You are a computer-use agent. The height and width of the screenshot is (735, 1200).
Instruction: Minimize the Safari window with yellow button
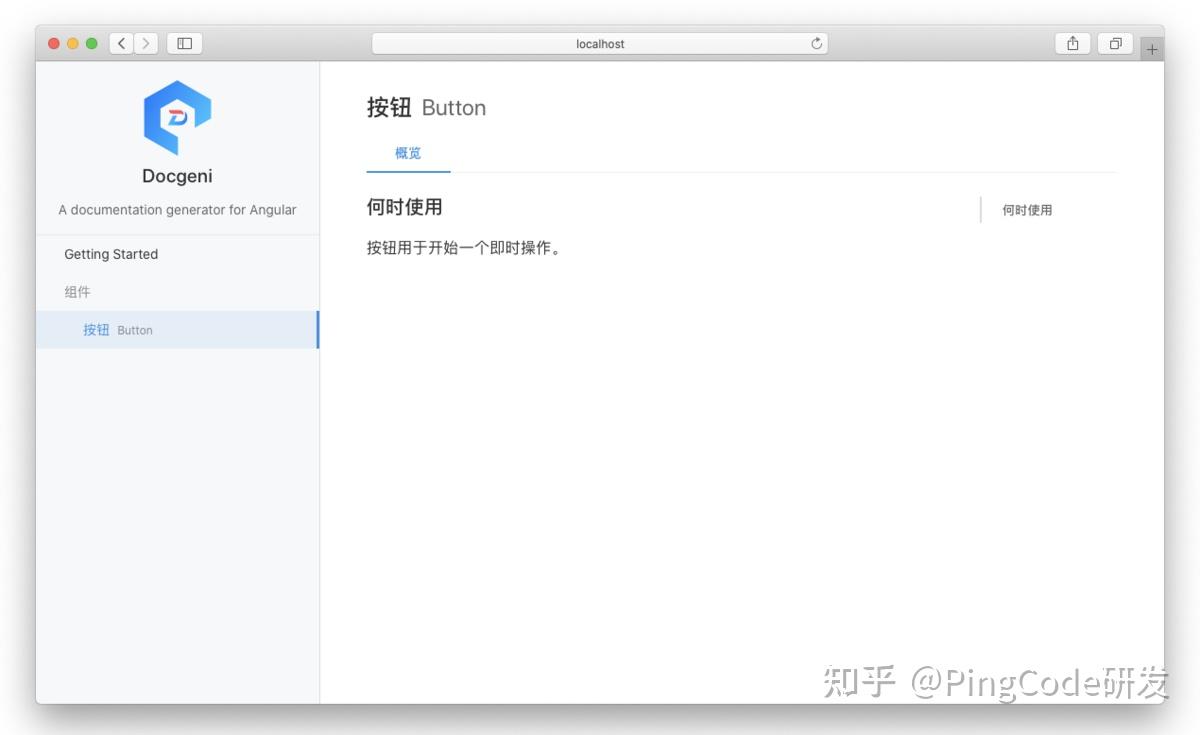pyautogui.click(x=73, y=43)
